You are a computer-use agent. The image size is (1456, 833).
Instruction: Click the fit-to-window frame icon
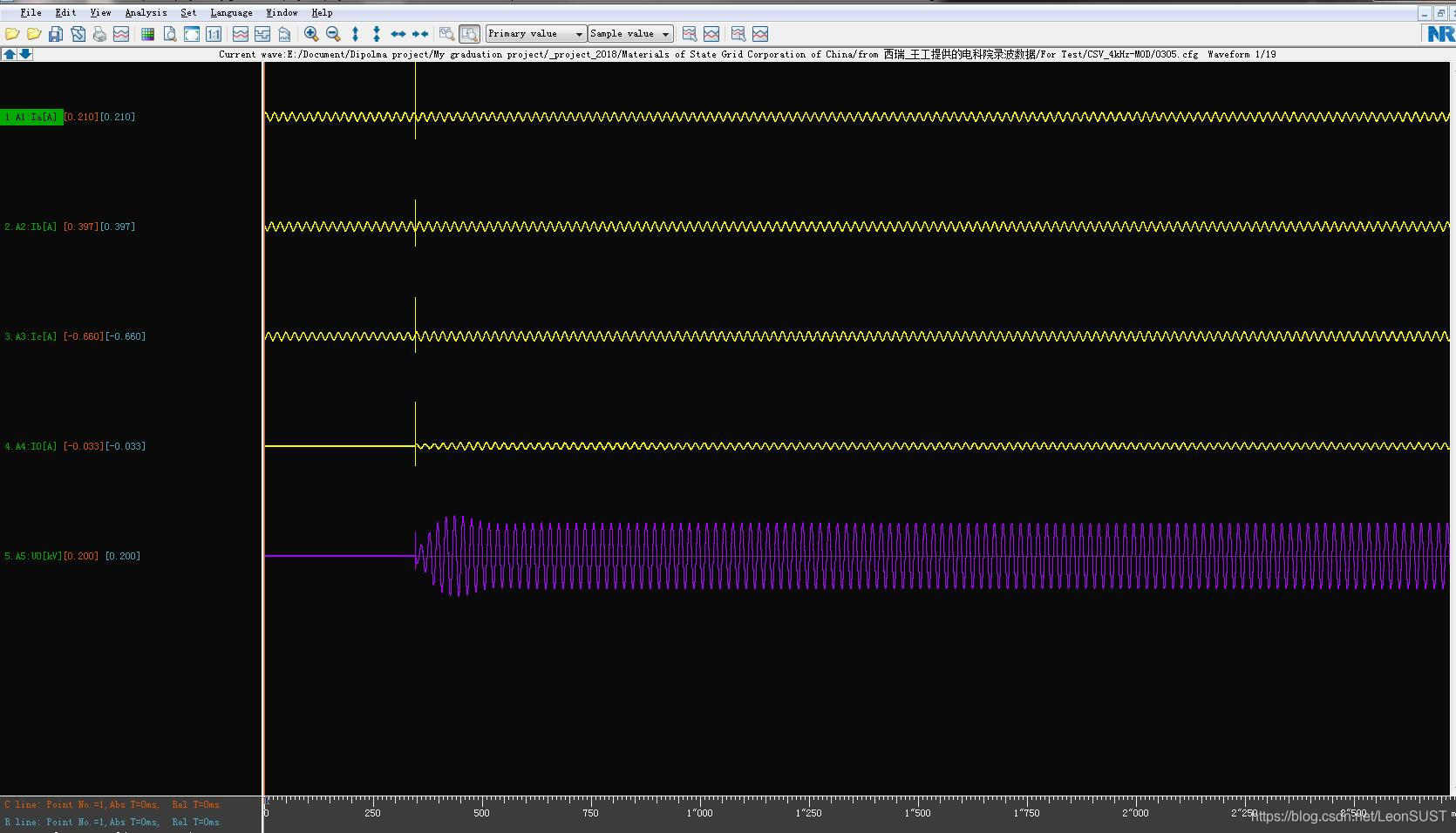click(x=192, y=34)
